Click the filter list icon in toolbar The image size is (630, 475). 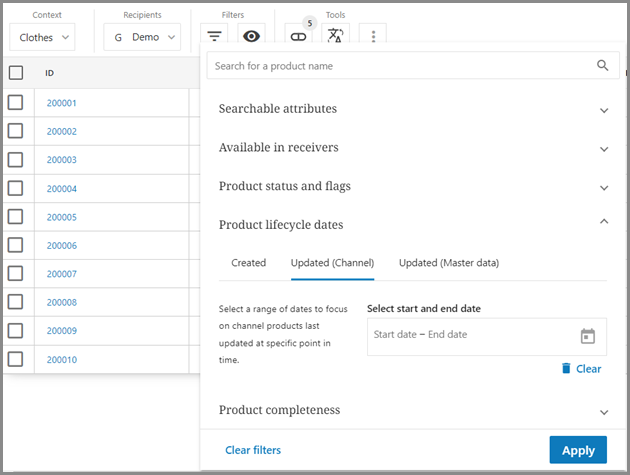tap(213, 37)
